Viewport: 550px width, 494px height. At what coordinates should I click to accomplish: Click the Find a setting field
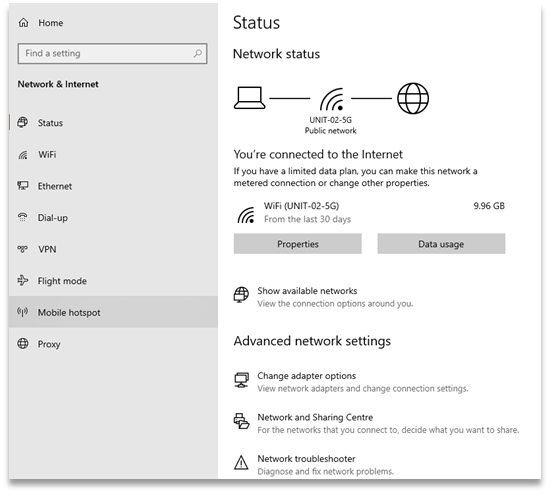112,53
